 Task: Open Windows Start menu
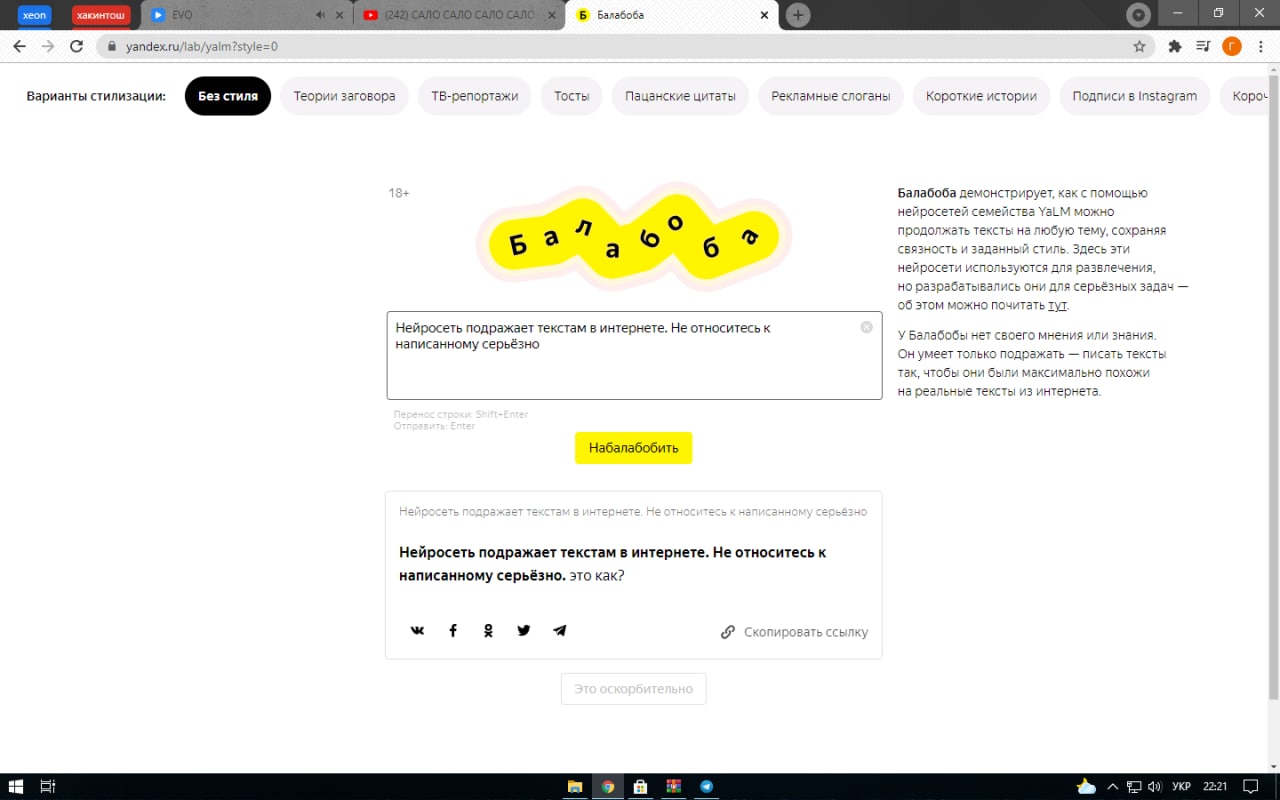tap(17, 786)
